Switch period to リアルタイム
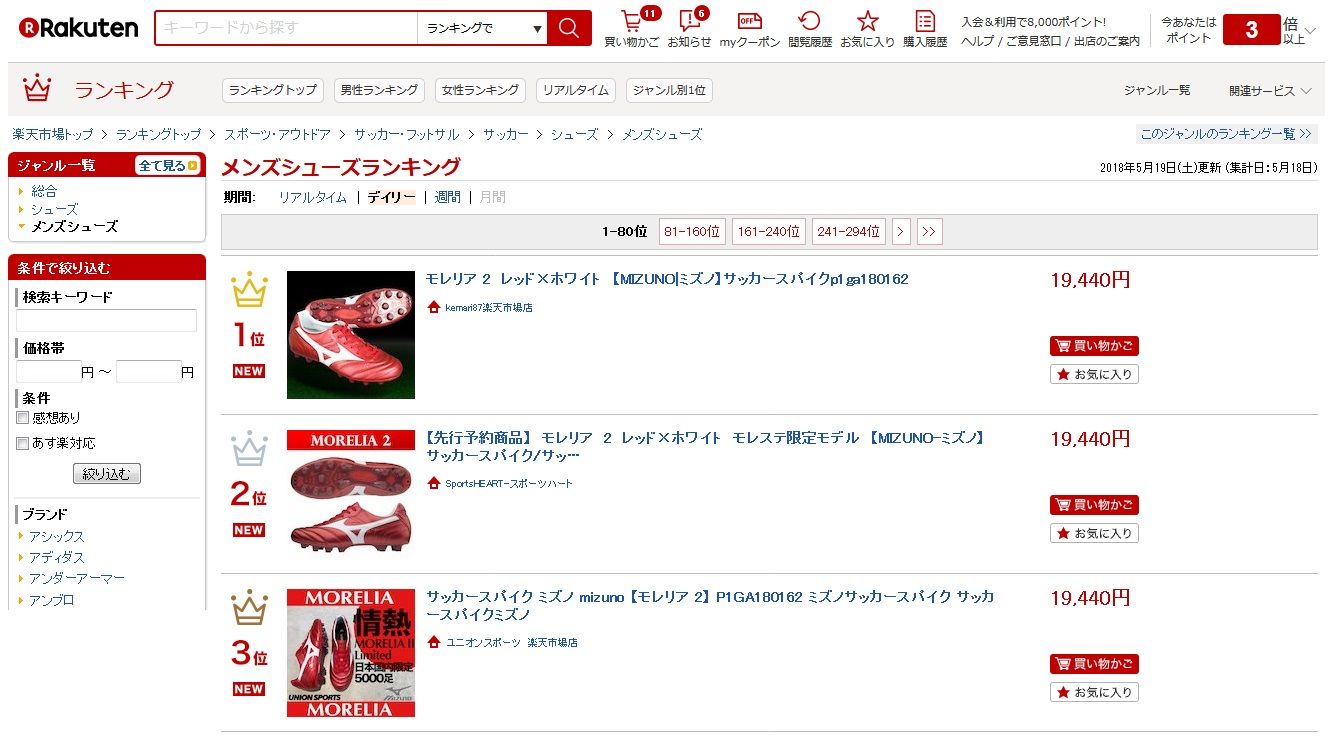Viewport: 1330px width, 738px height. (313, 197)
